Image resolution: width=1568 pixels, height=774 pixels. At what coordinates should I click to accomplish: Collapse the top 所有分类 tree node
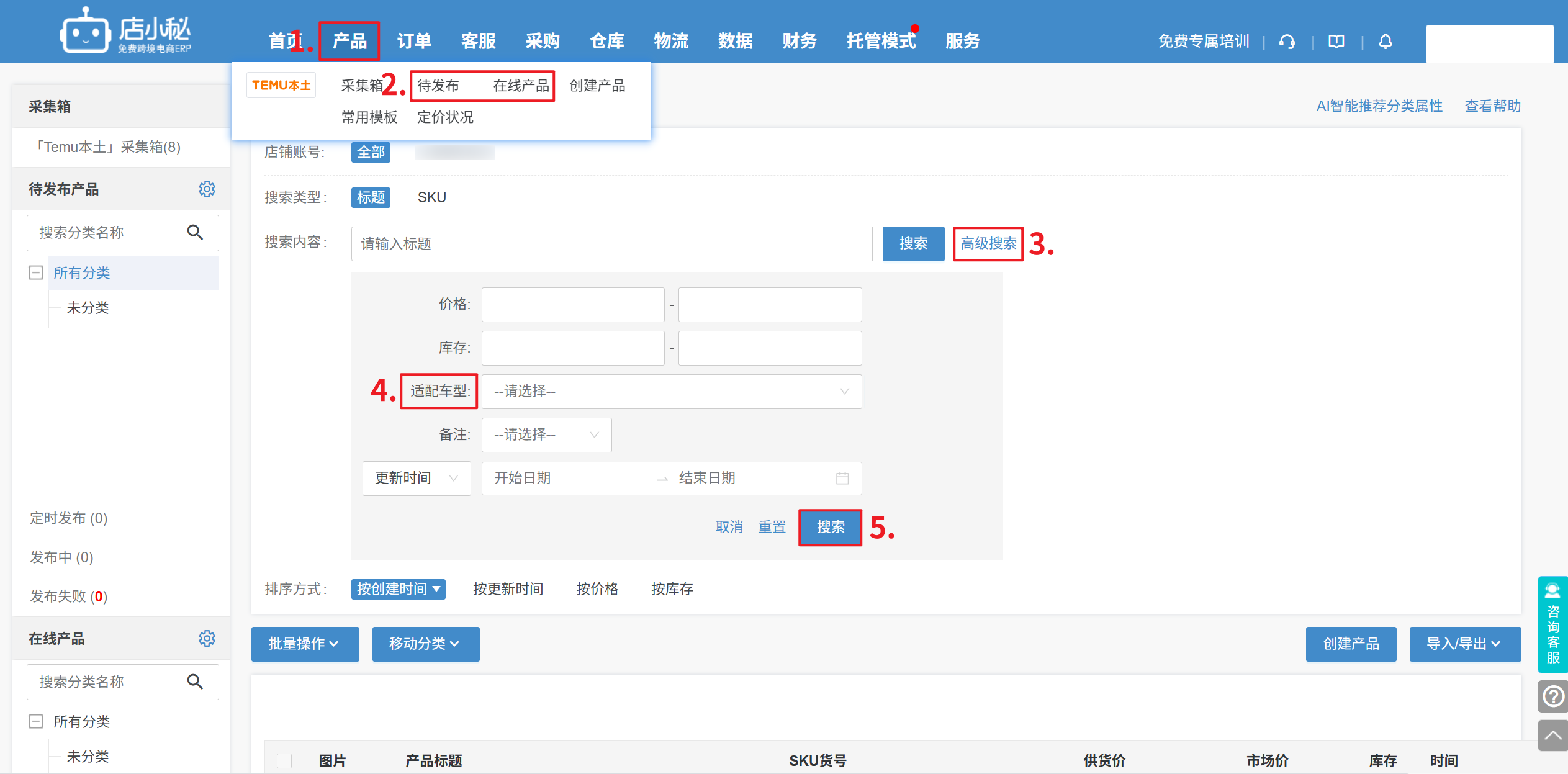pos(36,272)
